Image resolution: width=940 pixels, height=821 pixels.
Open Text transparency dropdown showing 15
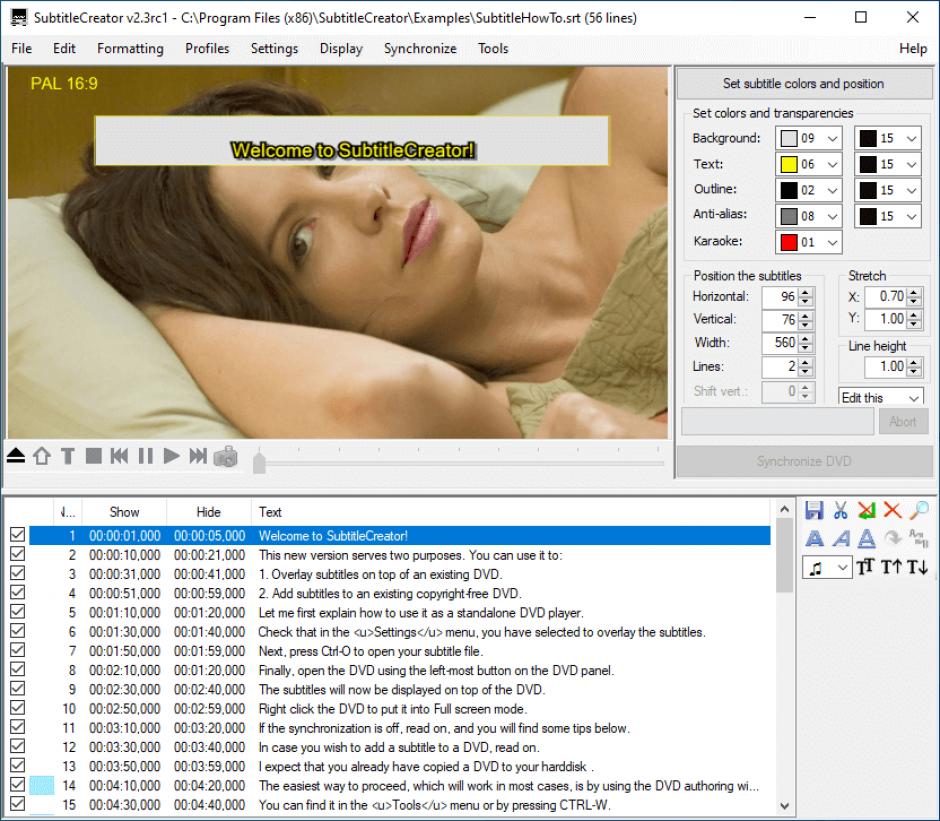[888, 164]
